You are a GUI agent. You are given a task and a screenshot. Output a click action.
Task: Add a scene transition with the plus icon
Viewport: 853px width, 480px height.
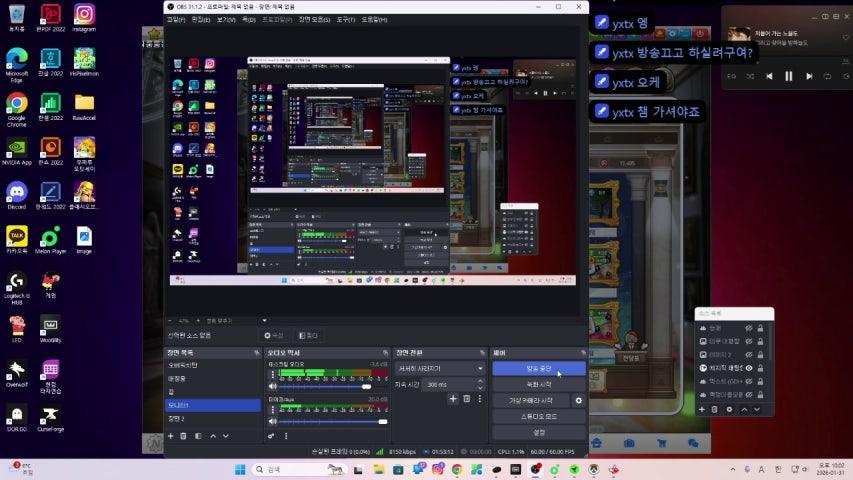point(452,399)
